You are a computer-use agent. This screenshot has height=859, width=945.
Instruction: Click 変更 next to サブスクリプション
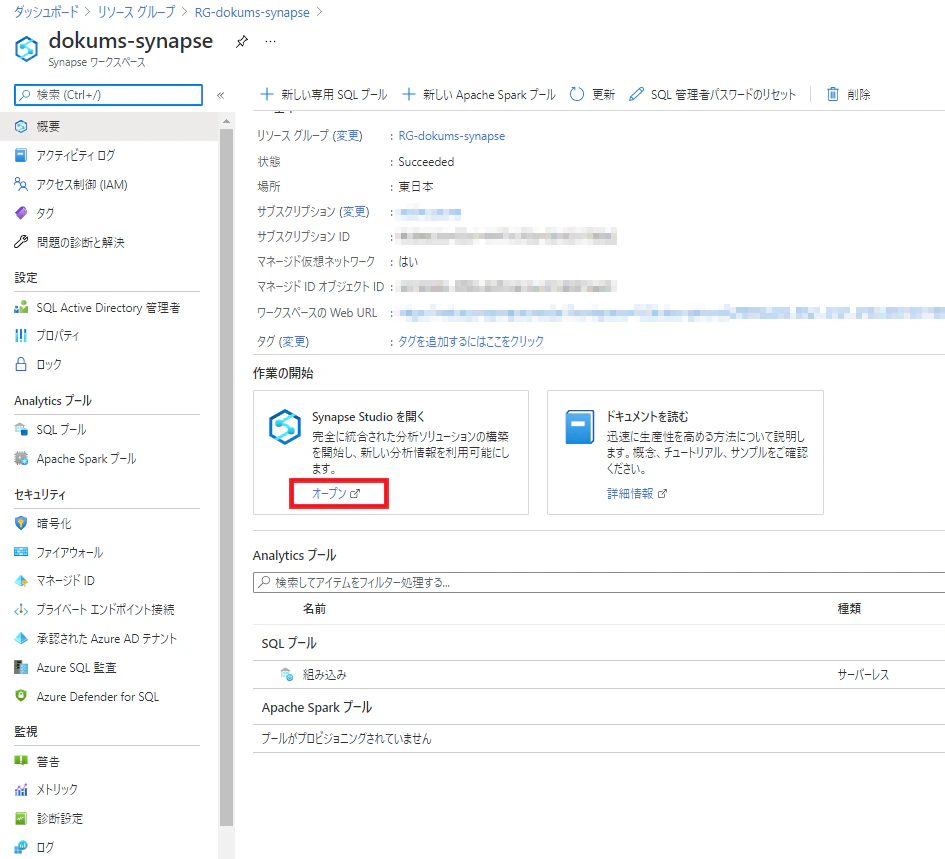(354, 212)
